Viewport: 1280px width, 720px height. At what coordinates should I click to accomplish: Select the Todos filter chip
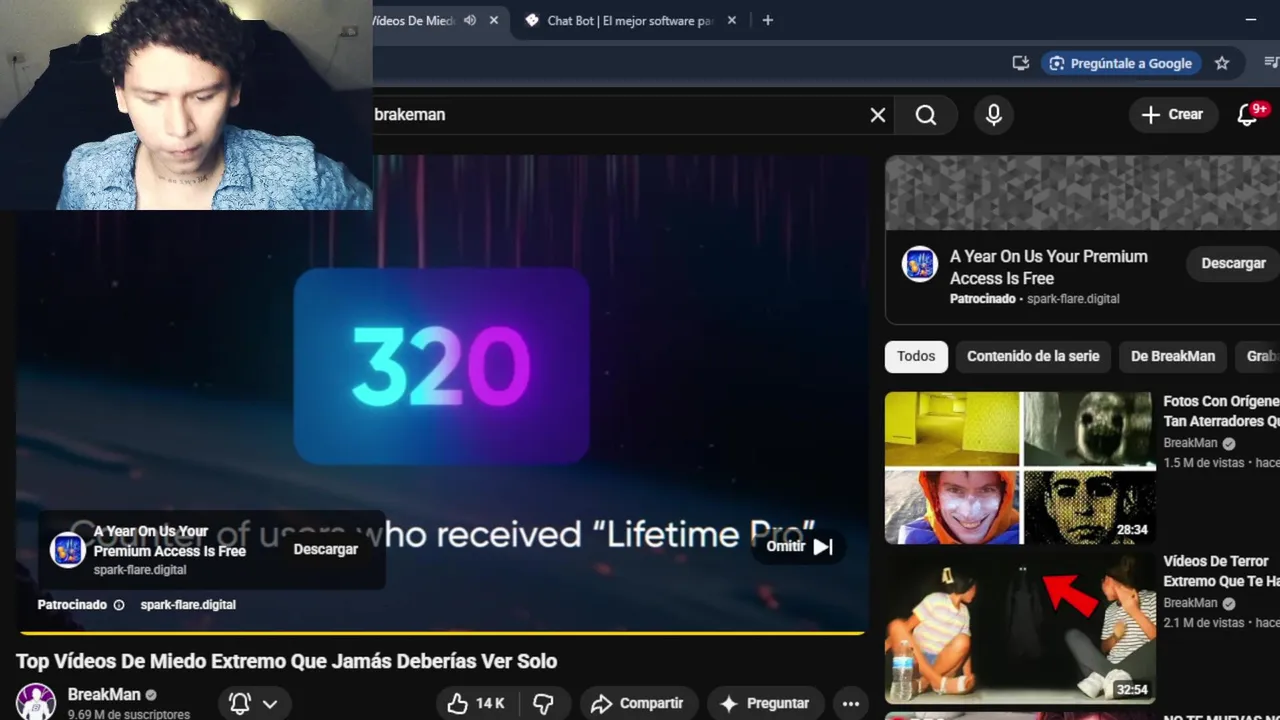click(x=916, y=356)
